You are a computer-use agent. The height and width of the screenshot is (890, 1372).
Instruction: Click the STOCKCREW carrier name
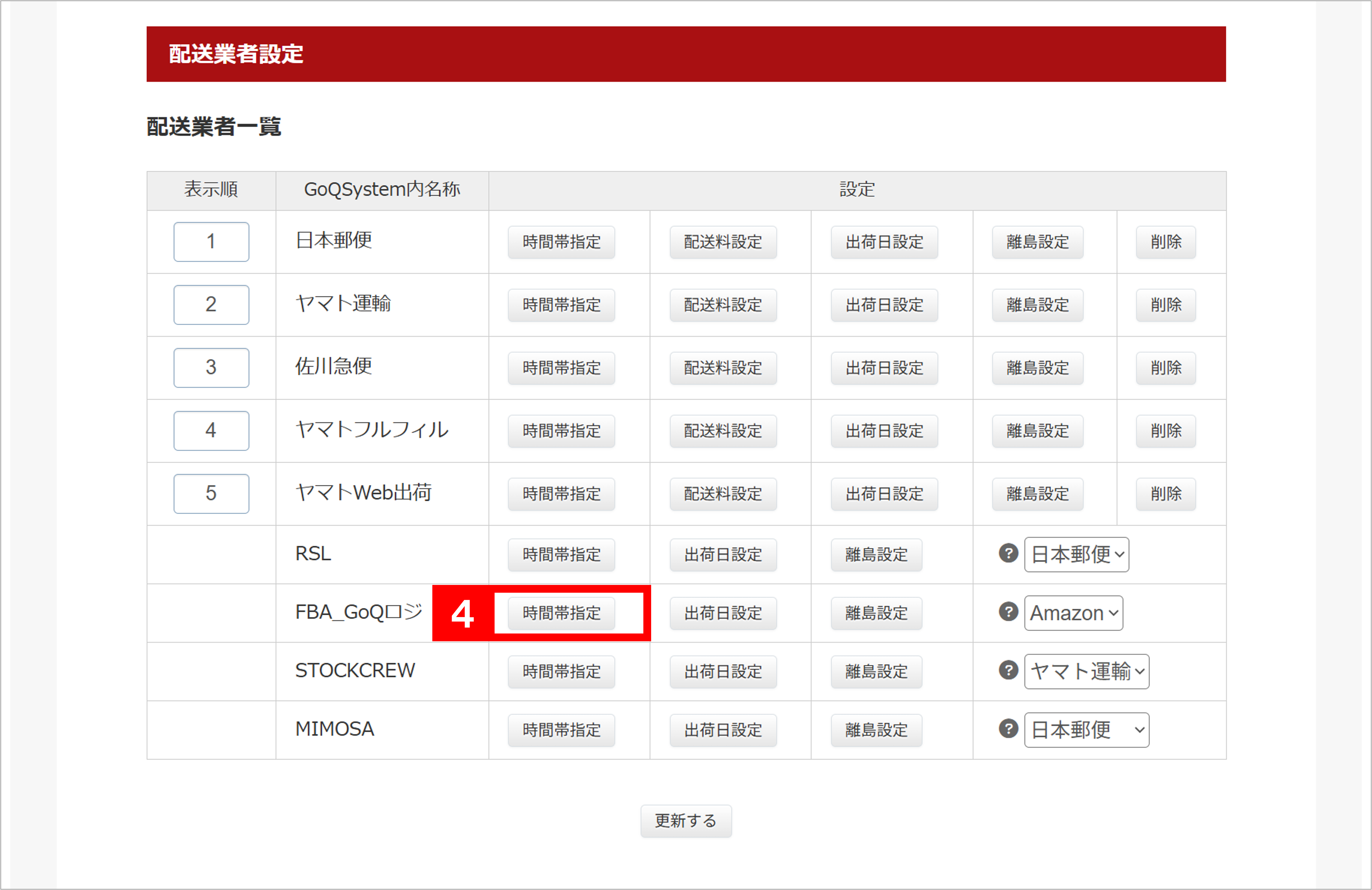coord(355,671)
